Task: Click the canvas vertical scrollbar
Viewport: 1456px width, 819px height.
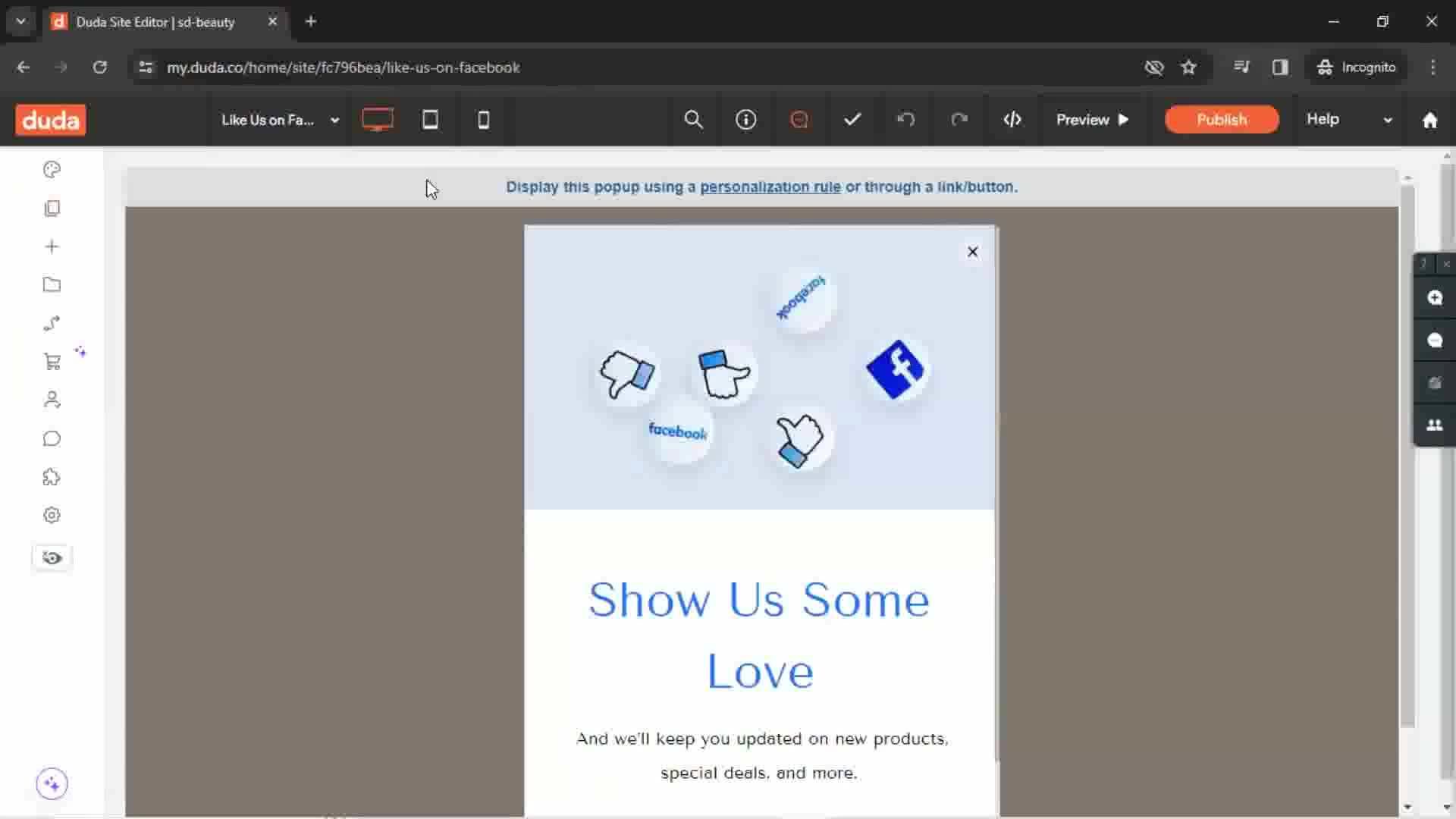Action: (1407, 455)
